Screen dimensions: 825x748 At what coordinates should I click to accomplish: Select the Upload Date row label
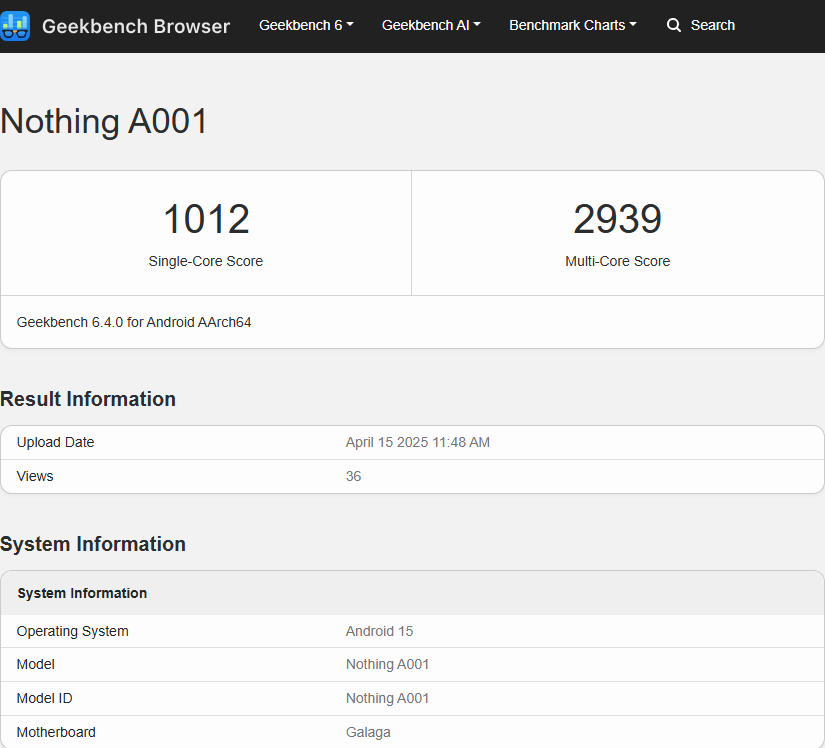pyautogui.click(x=55, y=442)
